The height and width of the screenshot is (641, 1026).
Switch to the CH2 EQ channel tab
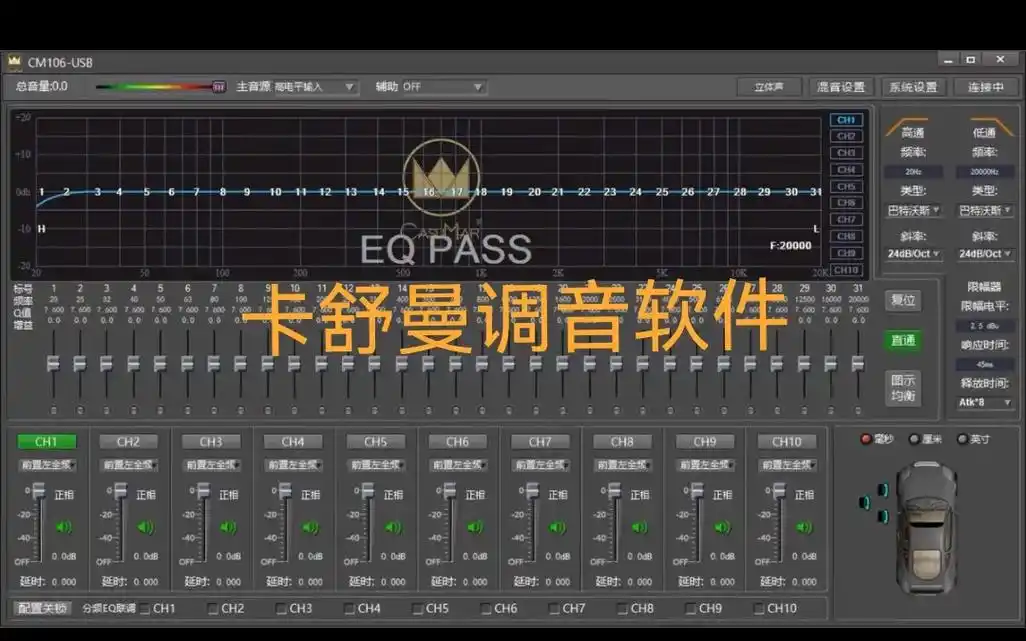[846, 135]
